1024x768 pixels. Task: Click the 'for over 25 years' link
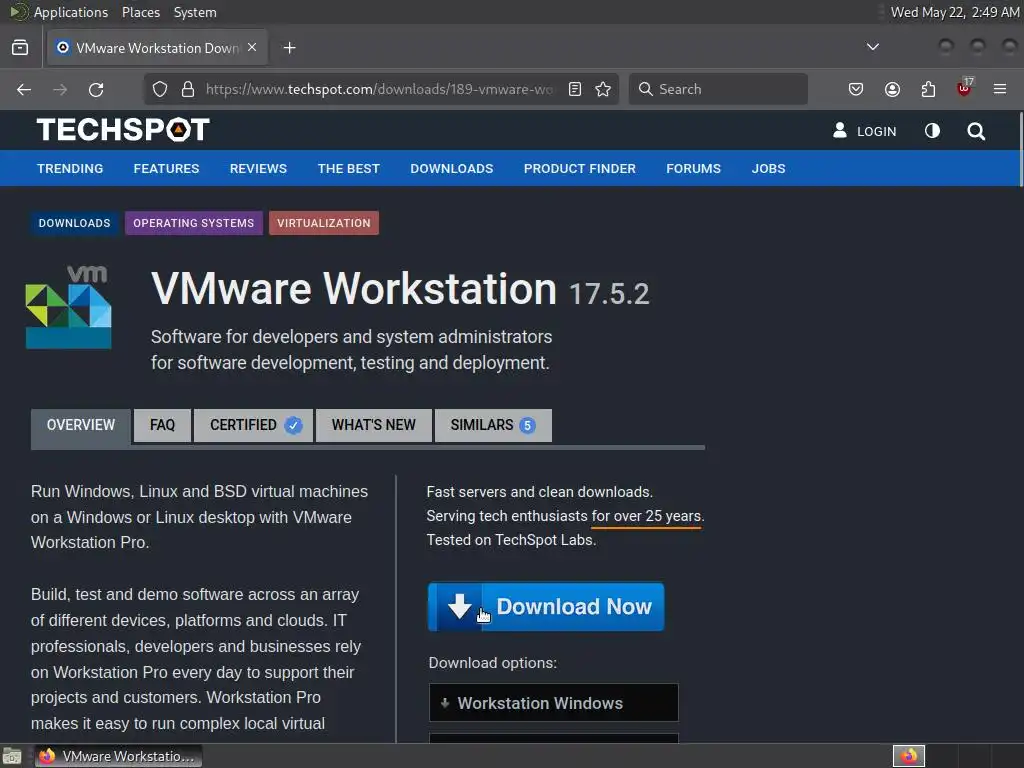(646, 516)
